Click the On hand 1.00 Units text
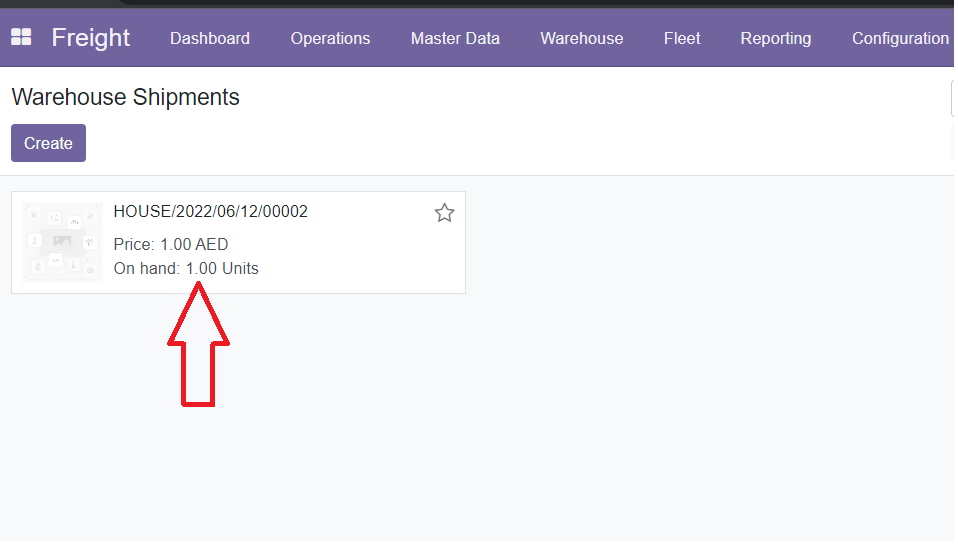 pos(186,269)
